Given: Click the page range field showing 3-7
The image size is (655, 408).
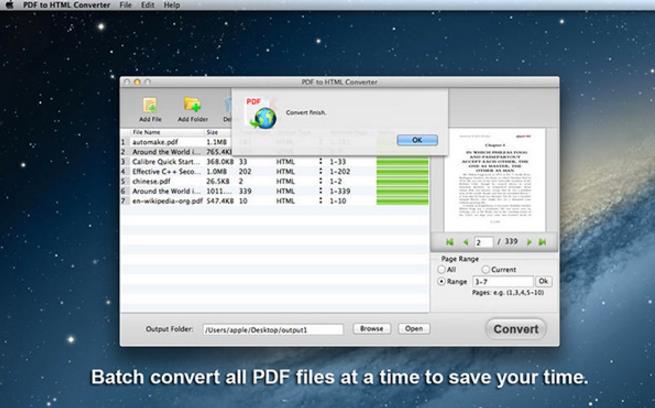Looking at the screenshot, I should tap(503, 281).
